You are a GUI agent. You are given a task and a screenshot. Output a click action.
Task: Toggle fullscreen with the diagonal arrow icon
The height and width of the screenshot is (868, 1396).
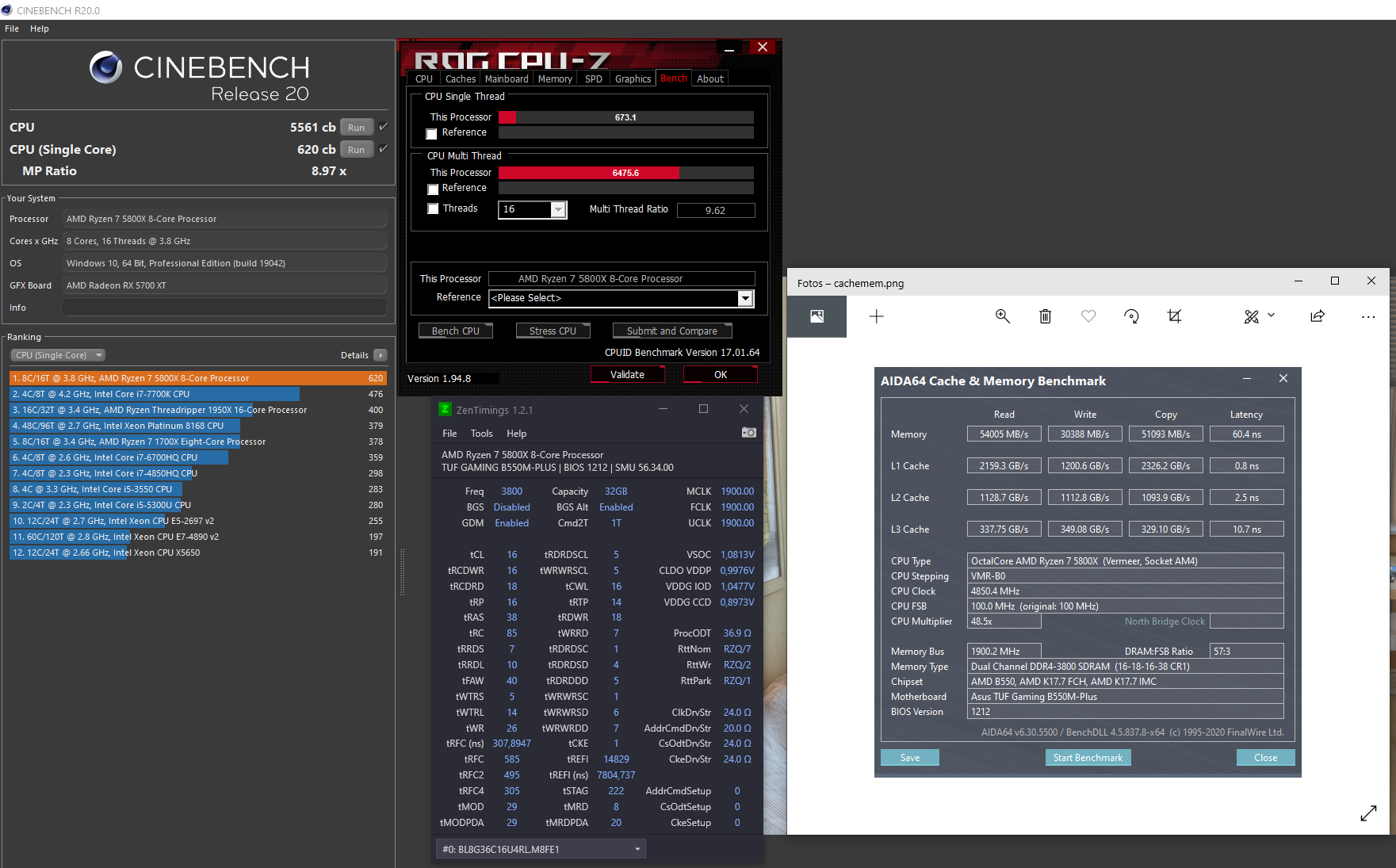pyautogui.click(x=1368, y=813)
